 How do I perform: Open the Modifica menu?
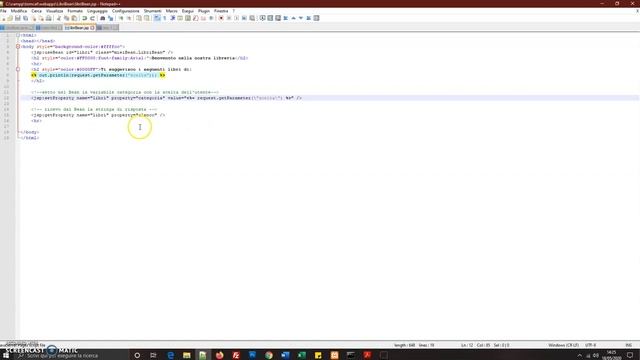(x=19, y=11)
